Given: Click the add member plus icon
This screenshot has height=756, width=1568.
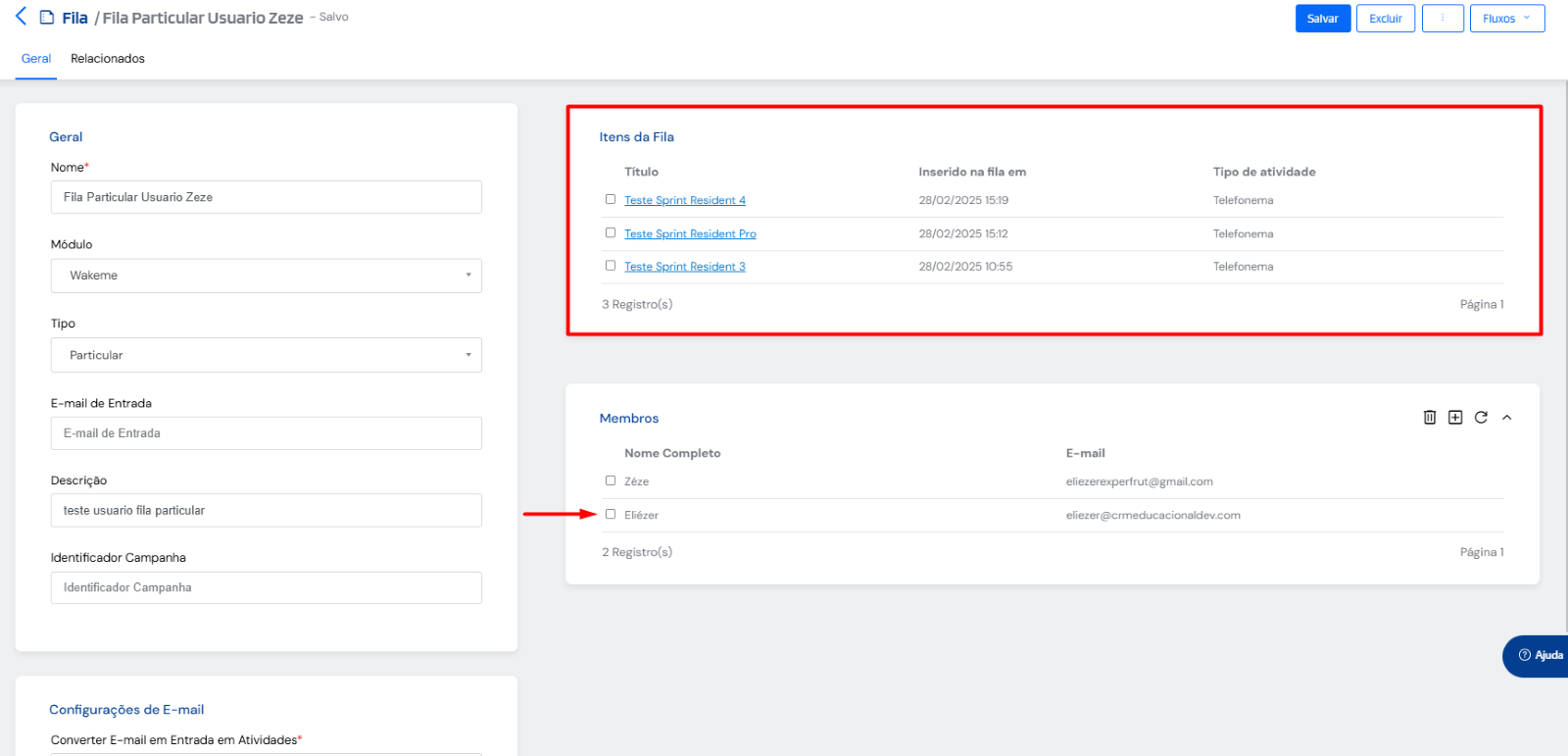Looking at the screenshot, I should (x=1455, y=418).
